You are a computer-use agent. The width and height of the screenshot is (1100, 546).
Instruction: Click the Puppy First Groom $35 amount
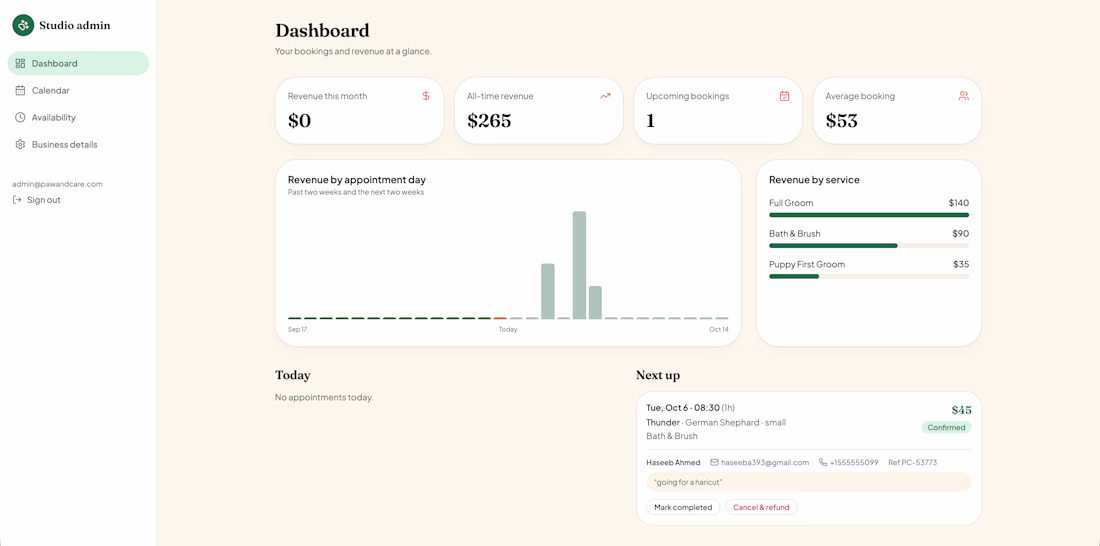coord(960,265)
